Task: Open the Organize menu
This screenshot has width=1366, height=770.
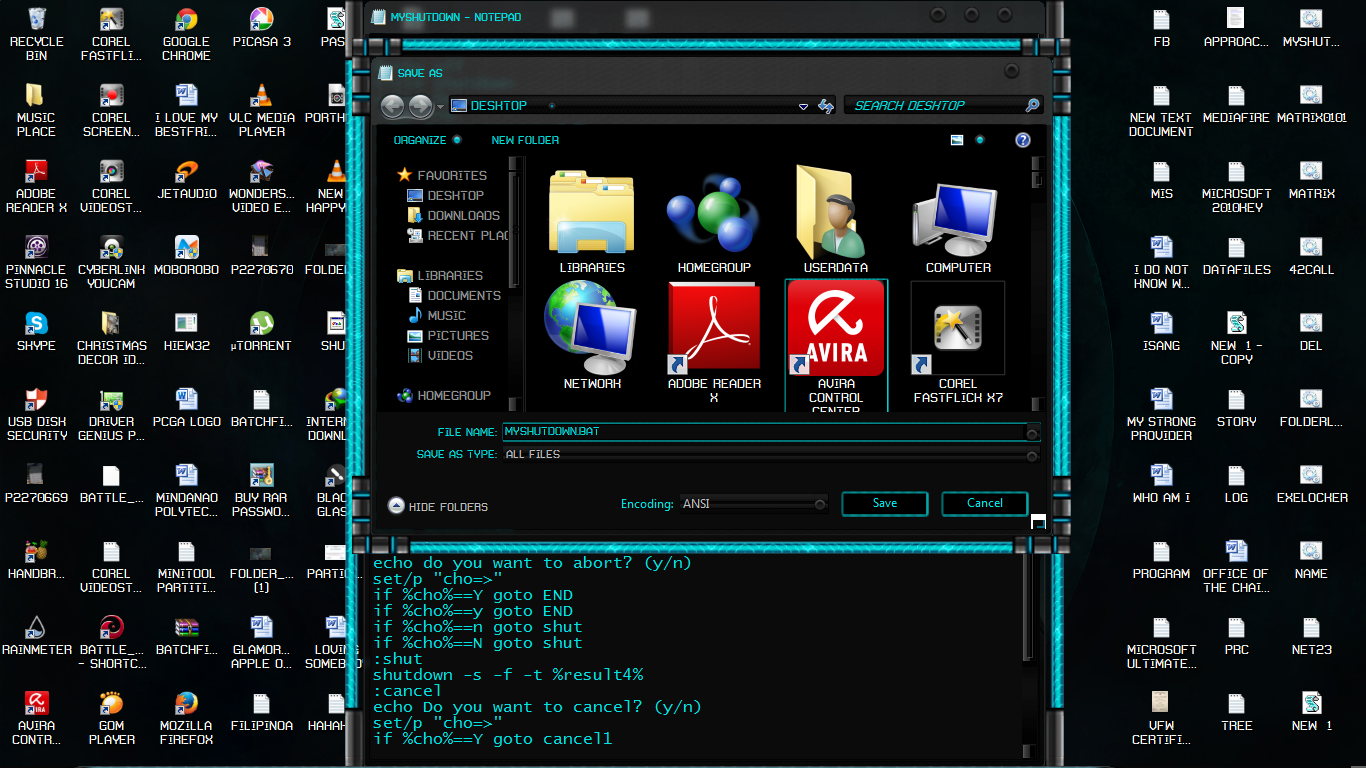Action: tap(427, 140)
